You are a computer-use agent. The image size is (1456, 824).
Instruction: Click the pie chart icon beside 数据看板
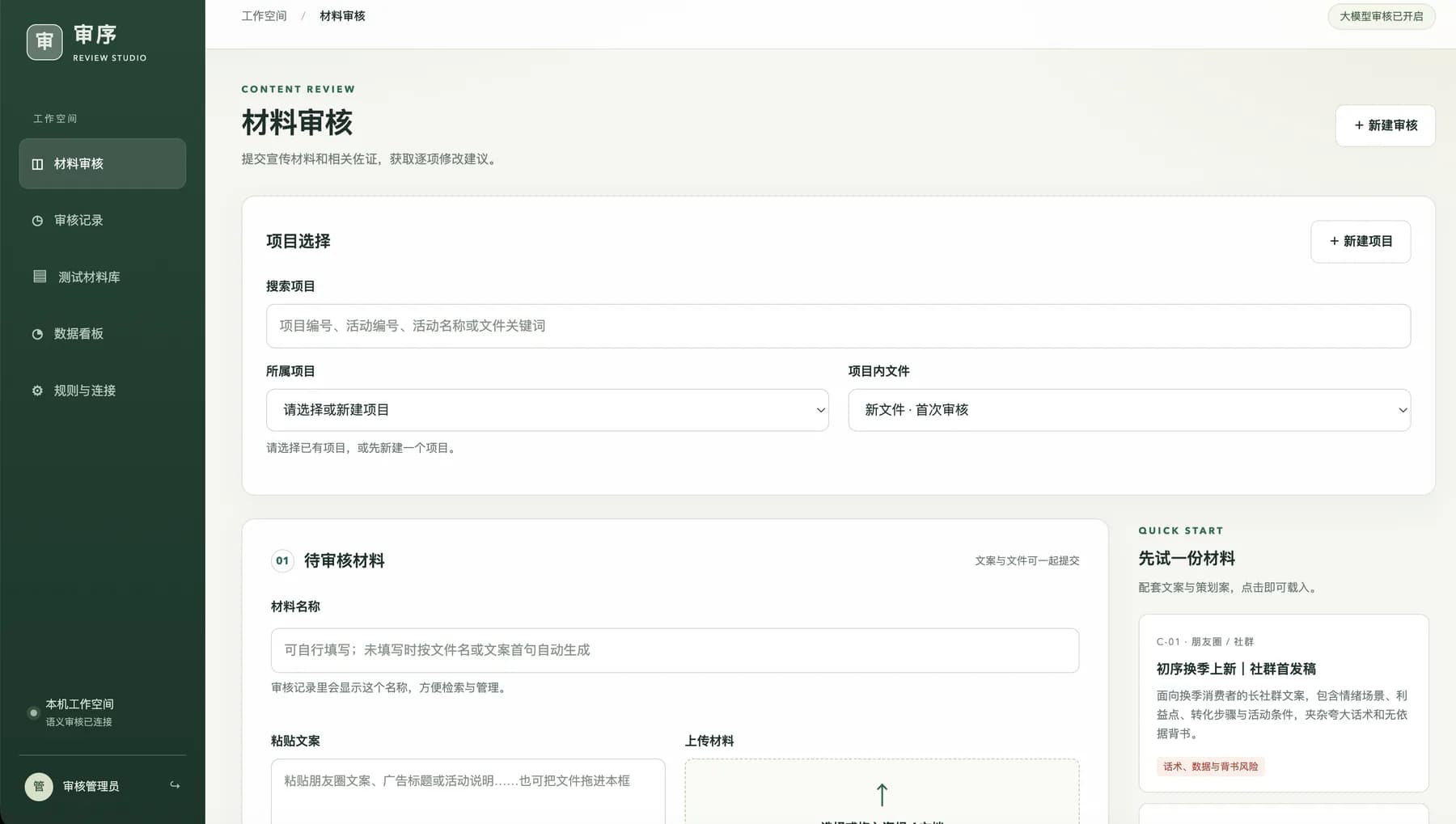coord(37,334)
